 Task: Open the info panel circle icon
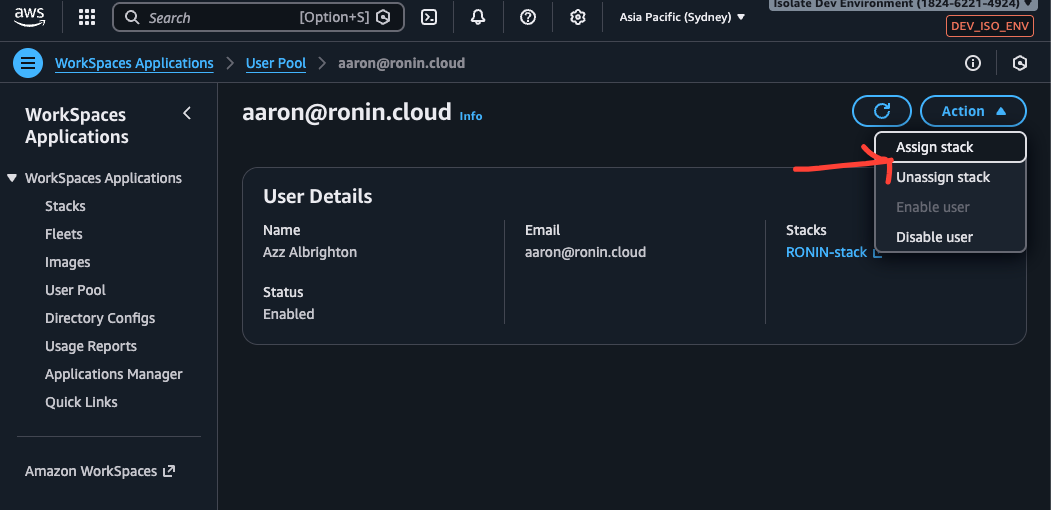tap(973, 64)
